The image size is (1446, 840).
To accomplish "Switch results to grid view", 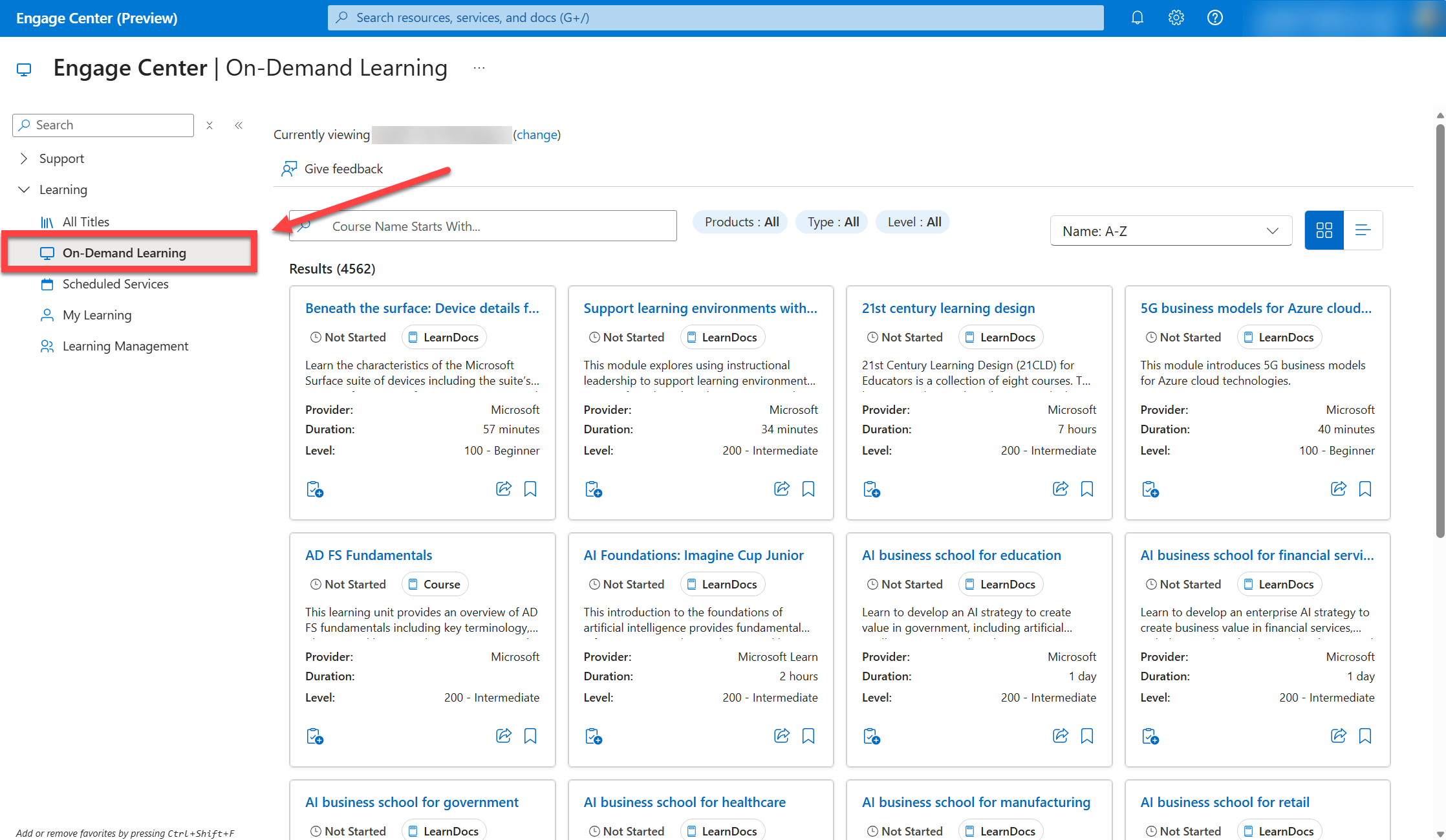I will [x=1324, y=230].
